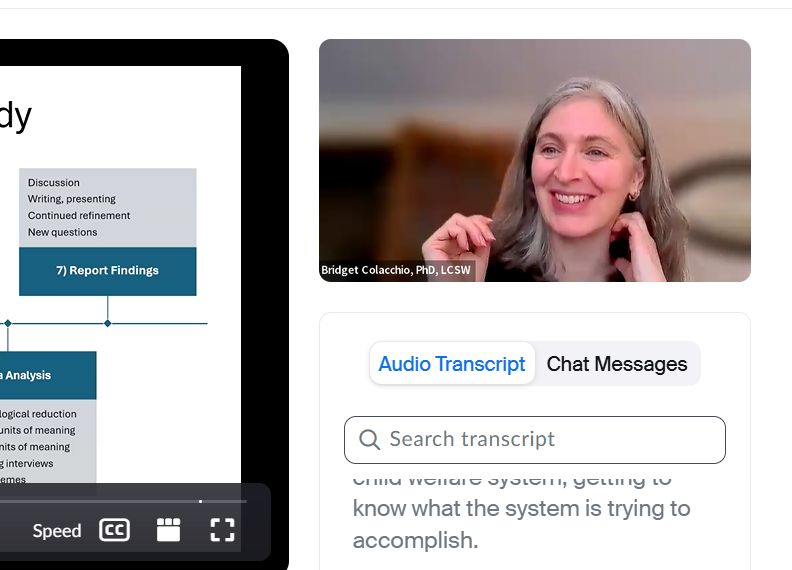Select the speaker video of Bridget Colacchio
This screenshot has width=792, height=570.
tap(535, 160)
